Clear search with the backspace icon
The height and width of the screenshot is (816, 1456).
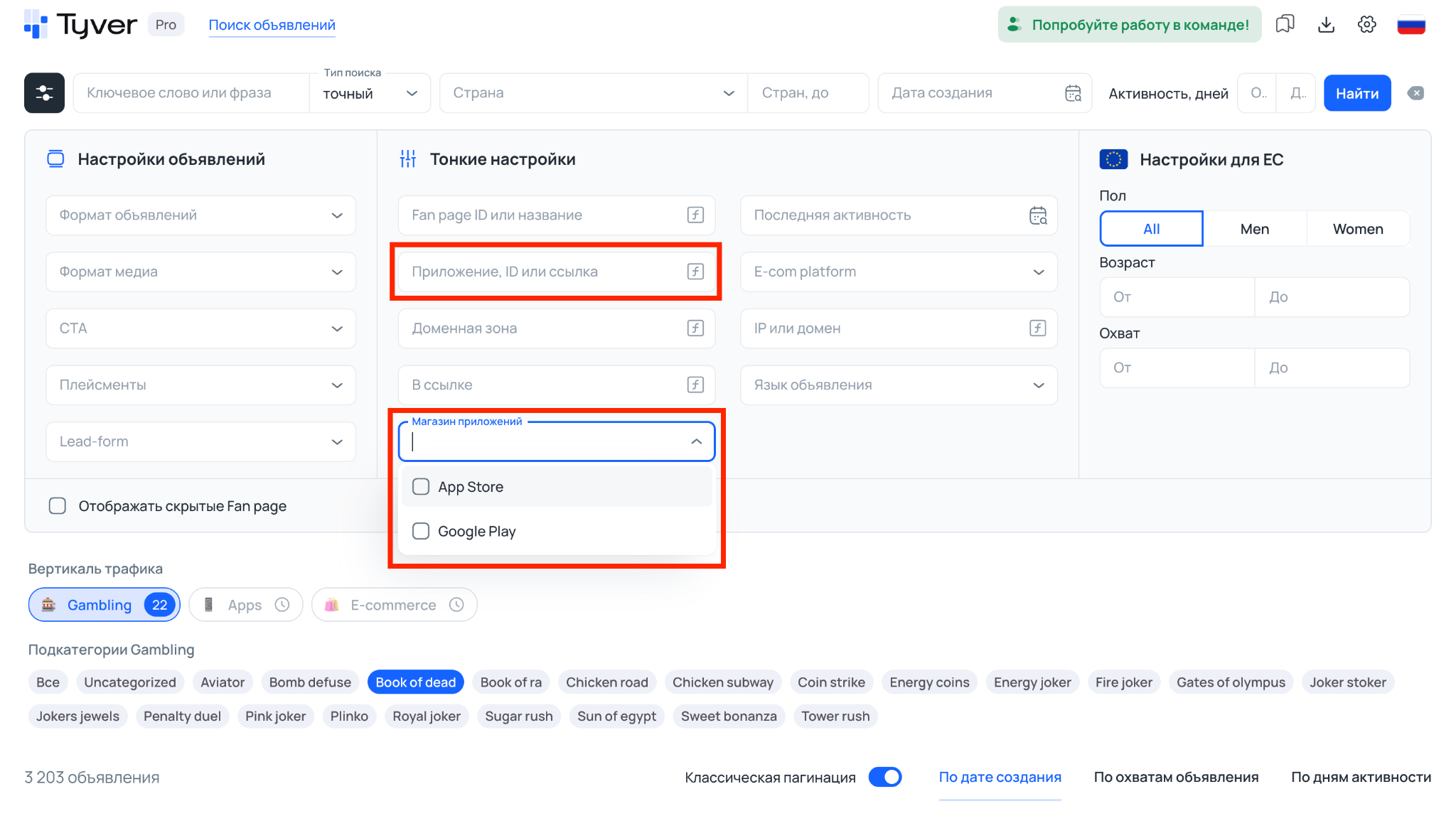coord(1415,93)
